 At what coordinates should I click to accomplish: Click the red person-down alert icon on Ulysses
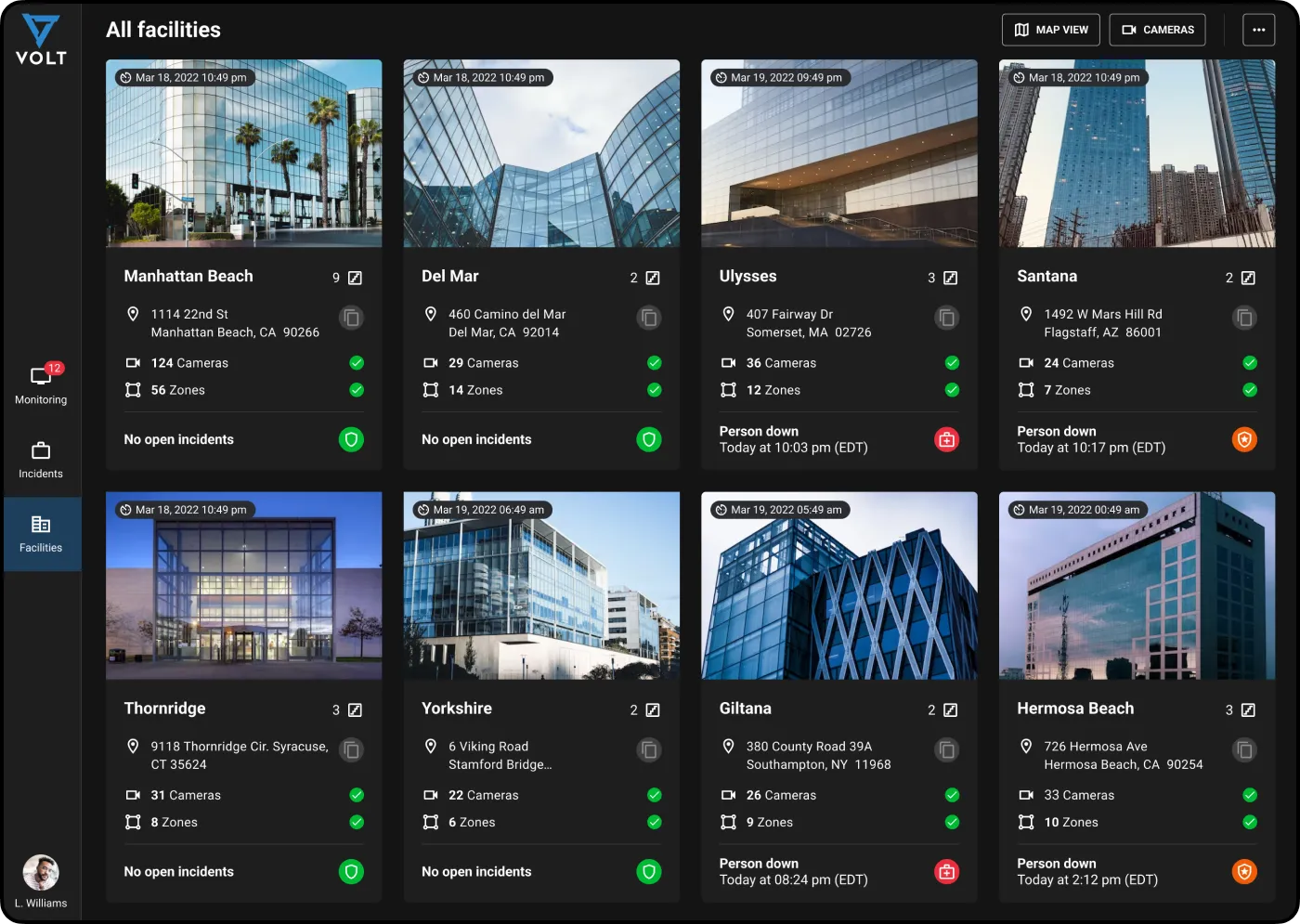[946, 439]
